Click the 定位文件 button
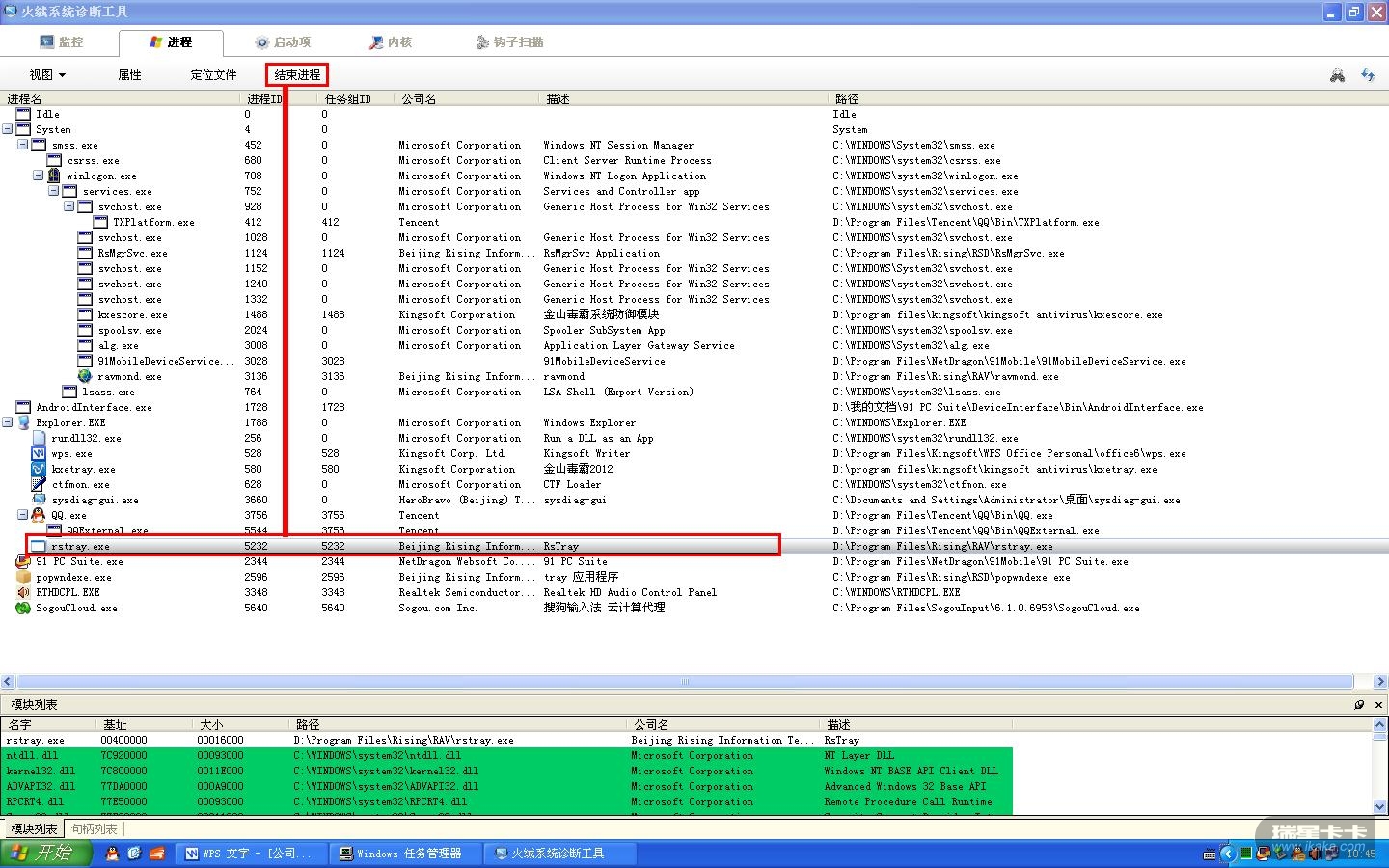The width and height of the screenshot is (1389, 868). [x=213, y=75]
